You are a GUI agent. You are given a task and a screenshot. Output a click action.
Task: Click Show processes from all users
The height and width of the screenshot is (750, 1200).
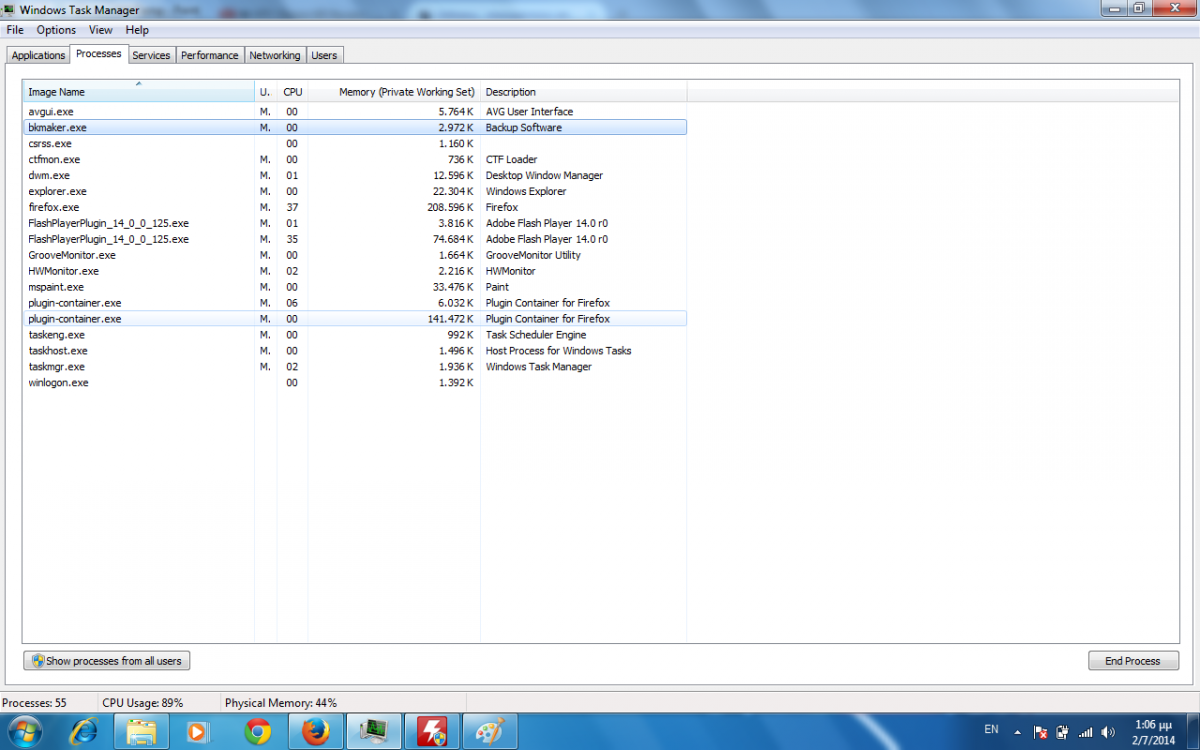click(107, 661)
